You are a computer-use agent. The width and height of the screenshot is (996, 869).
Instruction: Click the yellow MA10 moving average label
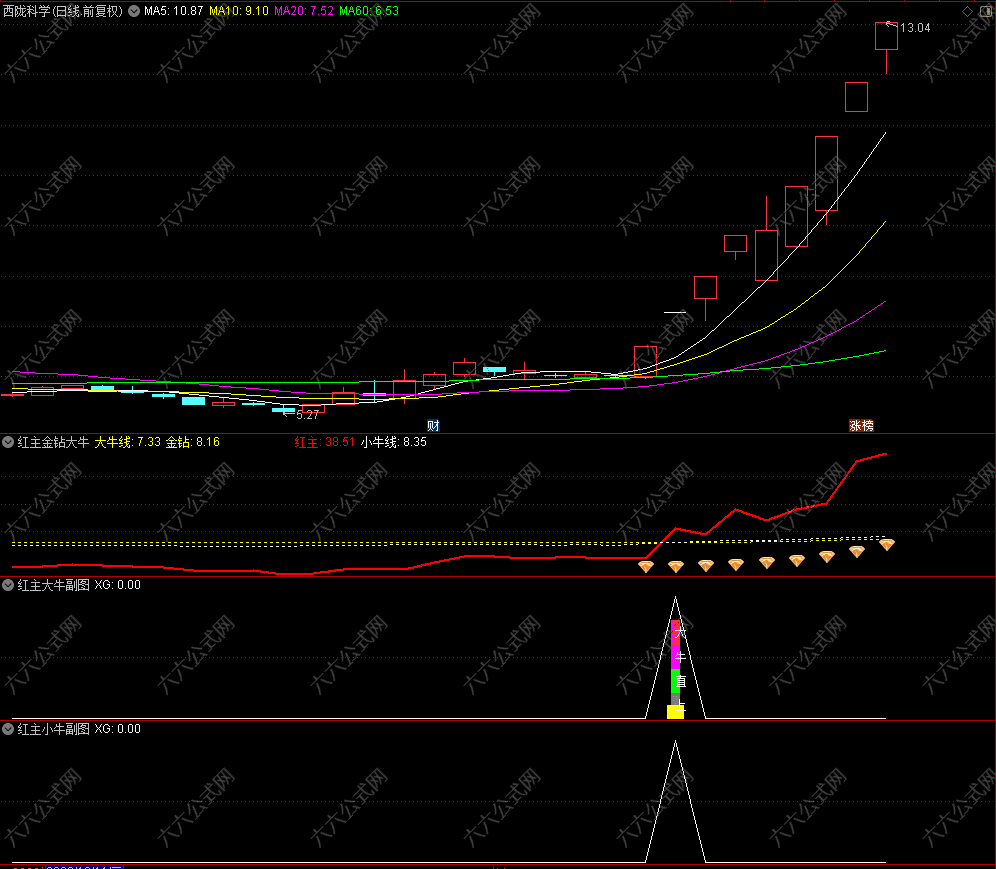click(x=238, y=11)
